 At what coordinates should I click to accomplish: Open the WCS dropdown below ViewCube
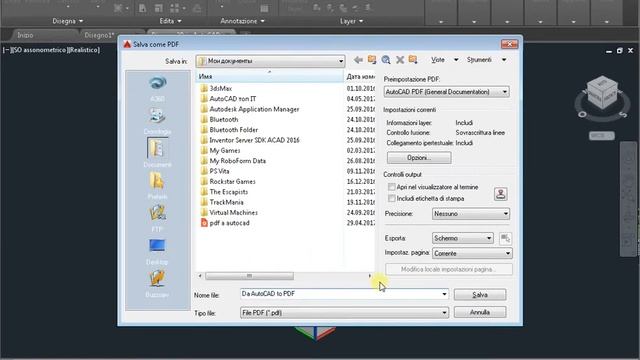(x=602, y=136)
